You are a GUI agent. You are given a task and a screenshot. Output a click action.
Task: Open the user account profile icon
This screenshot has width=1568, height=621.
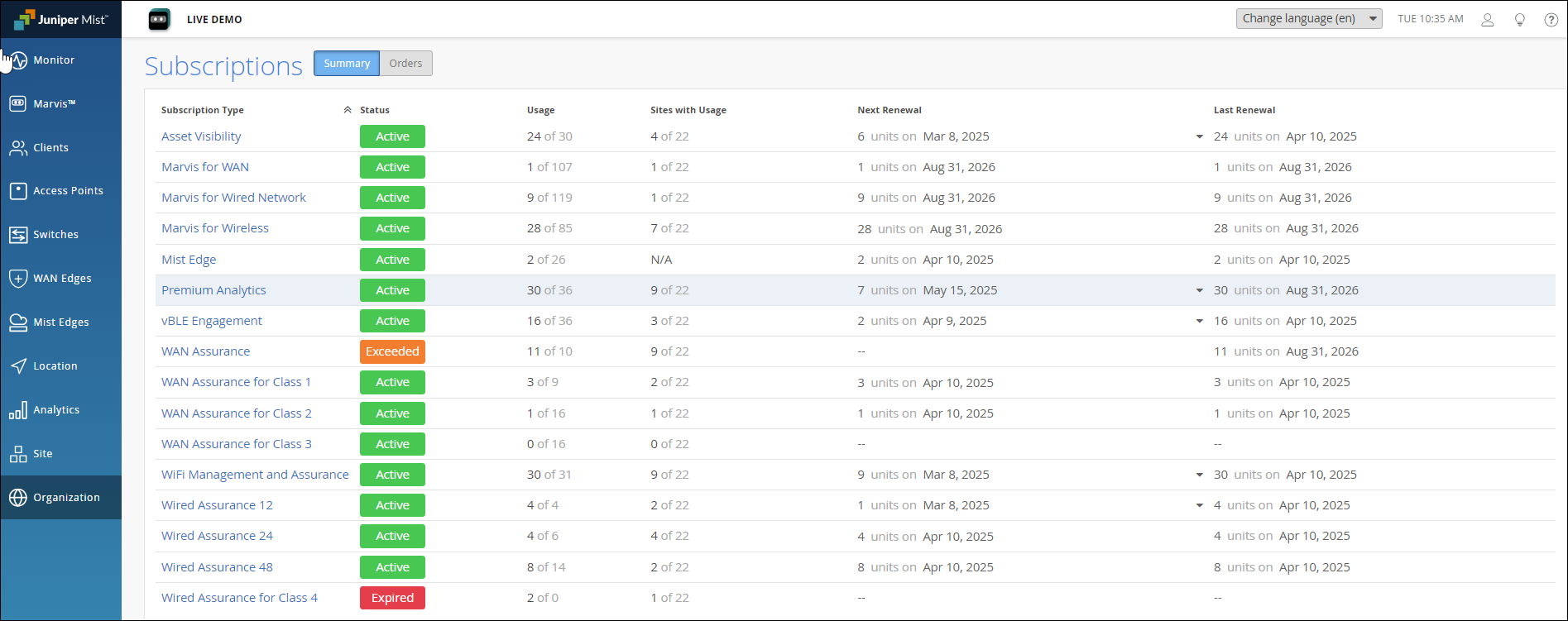[1487, 20]
